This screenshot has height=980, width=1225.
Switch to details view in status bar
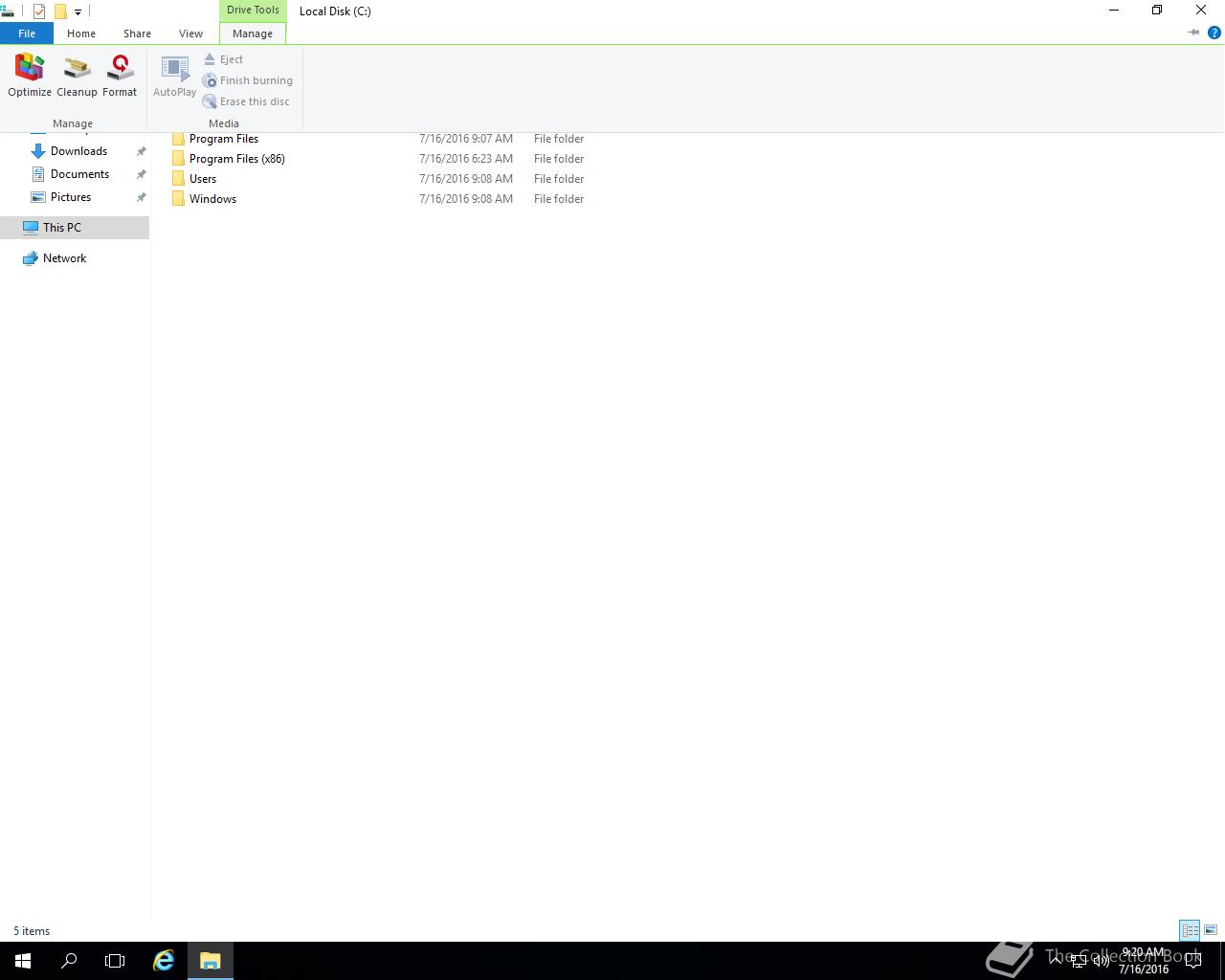1190,930
